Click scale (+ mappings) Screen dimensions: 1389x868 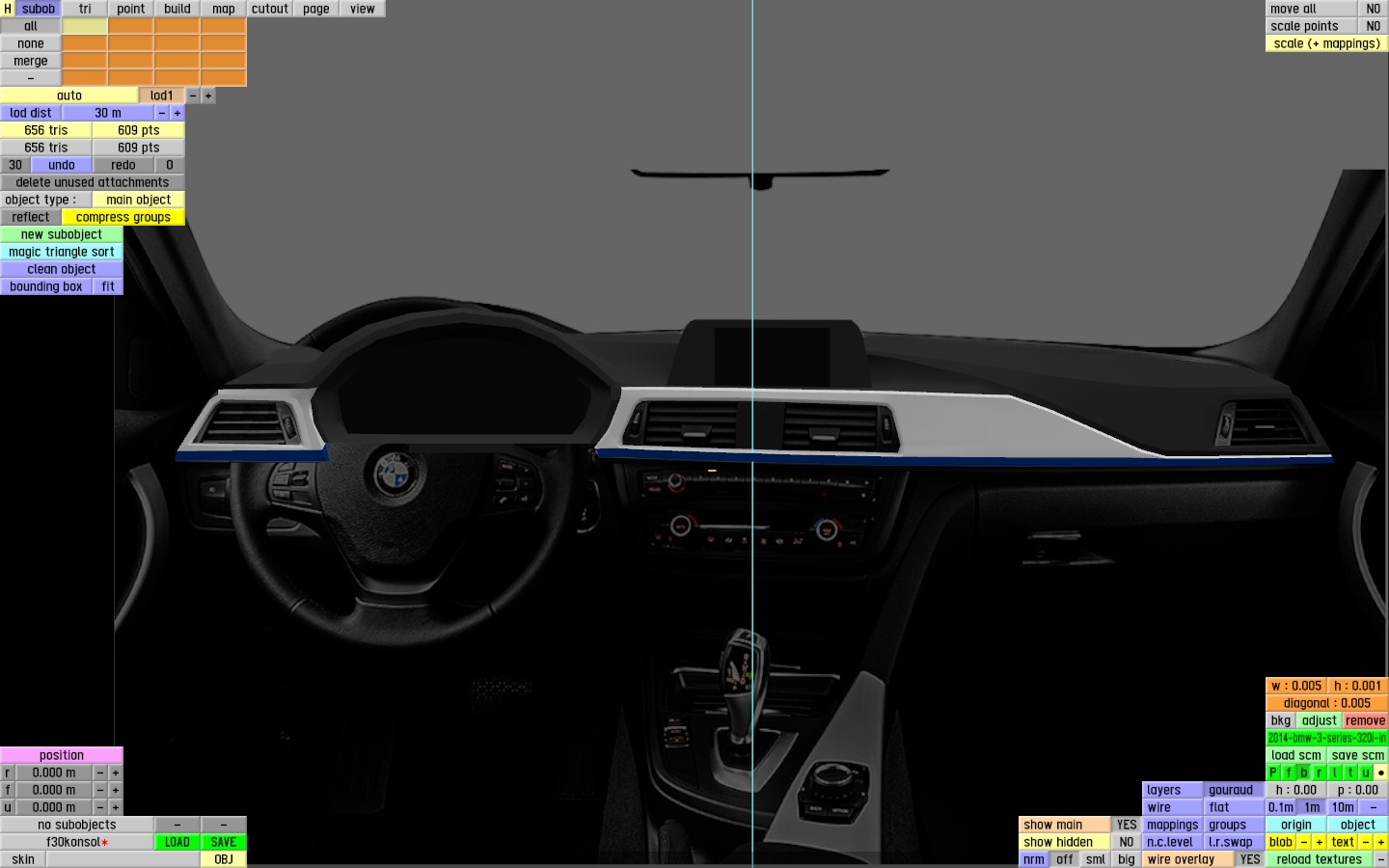coord(1327,43)
